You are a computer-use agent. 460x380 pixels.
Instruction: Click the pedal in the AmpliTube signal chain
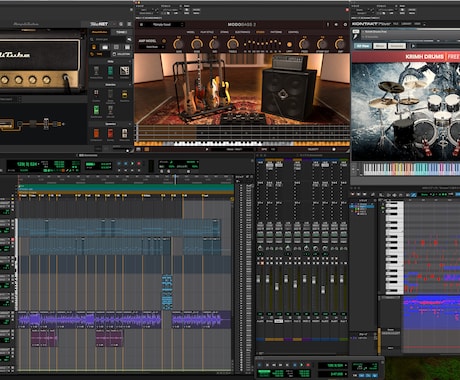(x=46, y=124)
